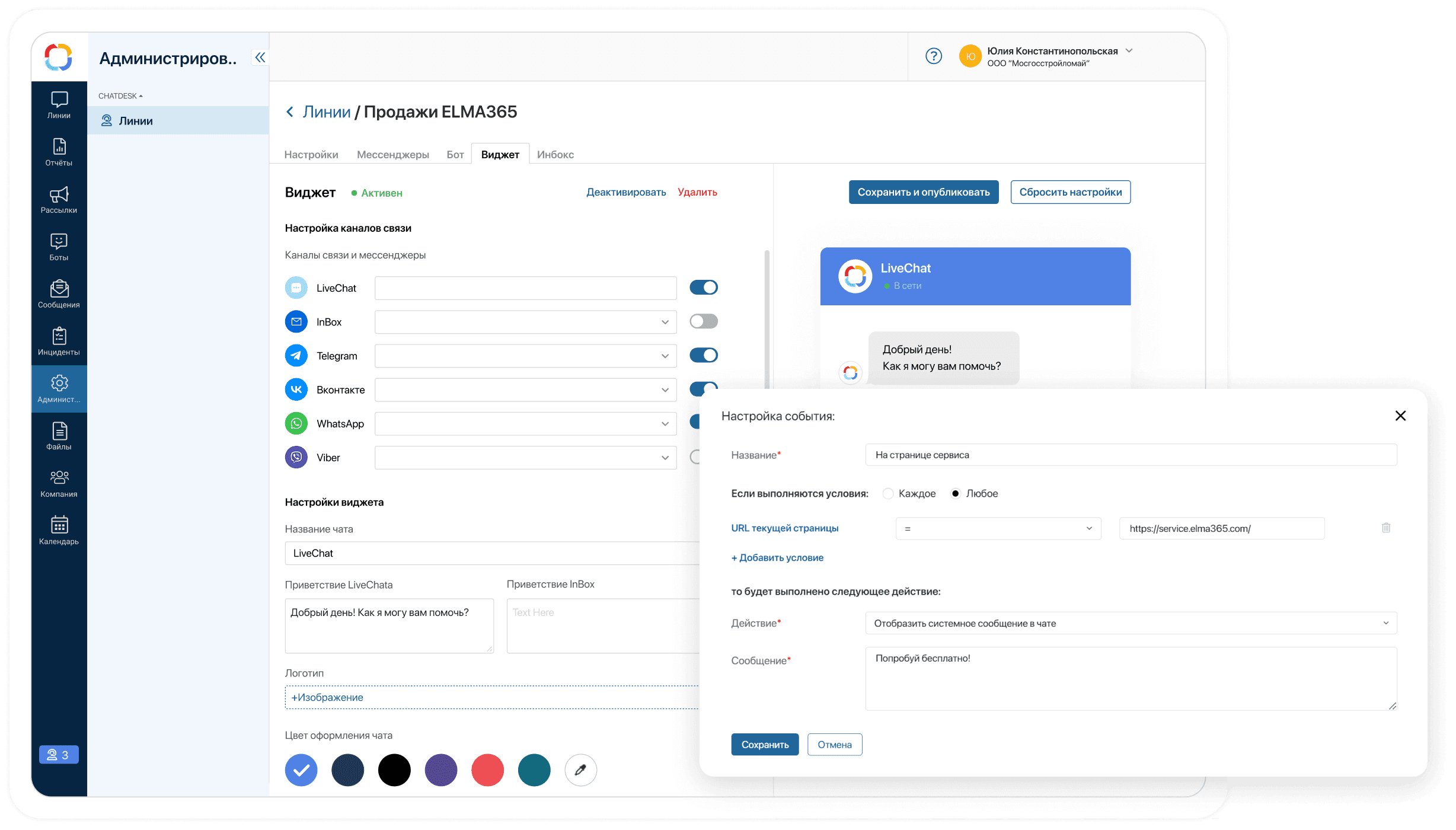The height and width of the screenshot is (830, 1456).
Task: Click the Деактивировать link
Action: [x=626, y=192]
